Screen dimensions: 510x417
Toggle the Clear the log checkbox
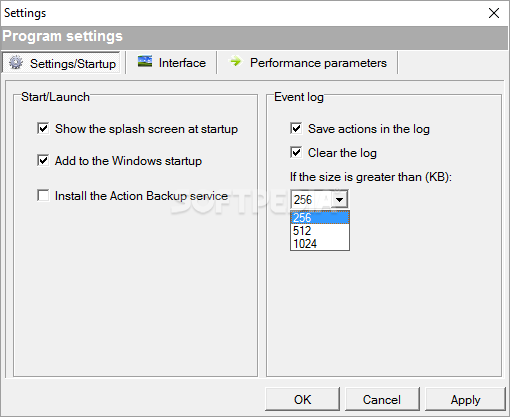[x=296, y=152]
